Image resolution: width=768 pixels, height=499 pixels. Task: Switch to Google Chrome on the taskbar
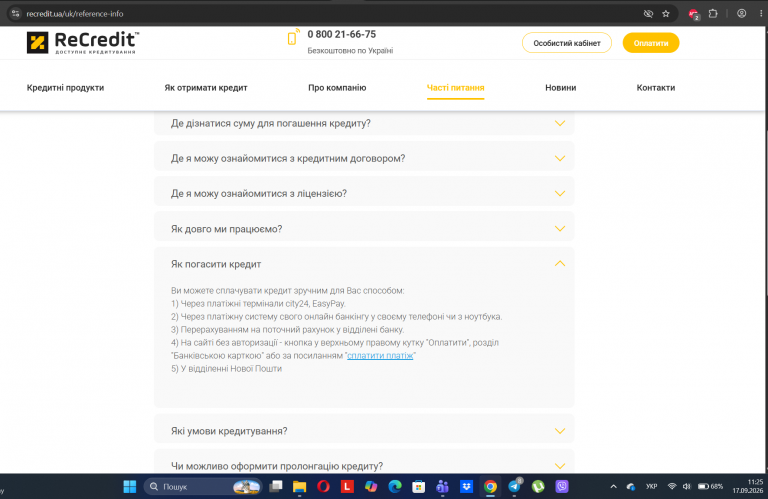click(x=490, y=486)
